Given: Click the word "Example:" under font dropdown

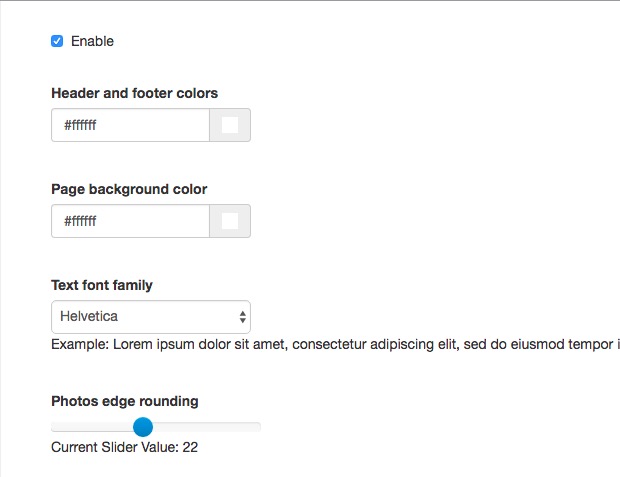Looking at the screenshot, I should 80,345.
